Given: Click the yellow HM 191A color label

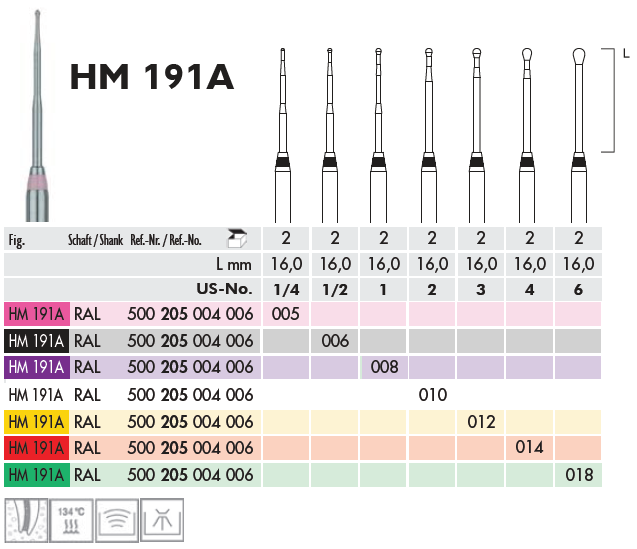Looking at the screenshot, I should point(36,421).
